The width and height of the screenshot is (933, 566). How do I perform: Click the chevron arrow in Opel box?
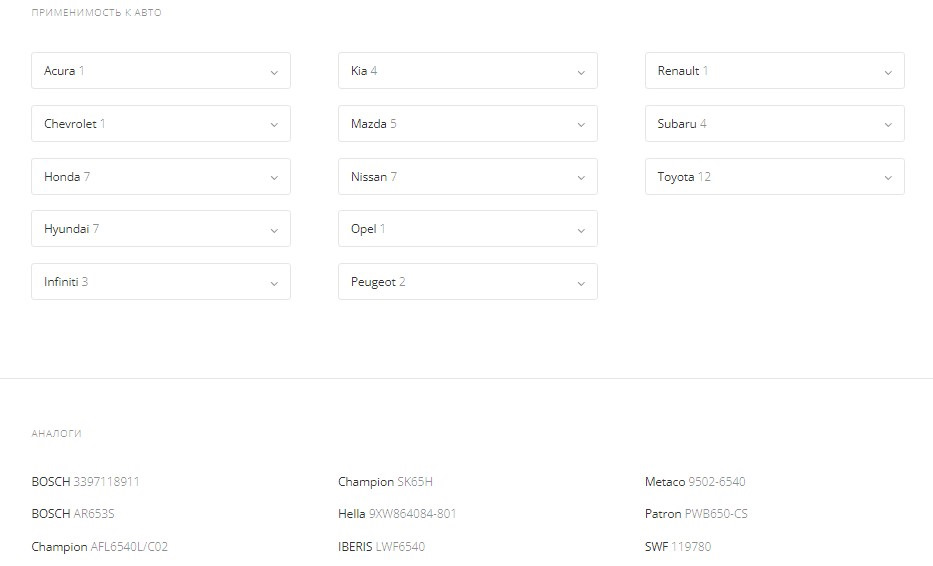[581, 230]
